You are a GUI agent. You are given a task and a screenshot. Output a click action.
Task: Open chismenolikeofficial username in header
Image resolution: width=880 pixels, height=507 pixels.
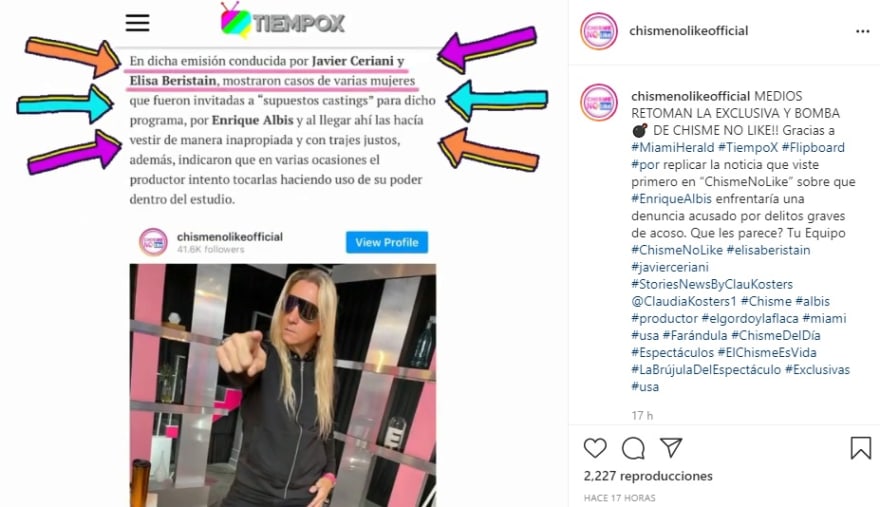pos(689,31)
